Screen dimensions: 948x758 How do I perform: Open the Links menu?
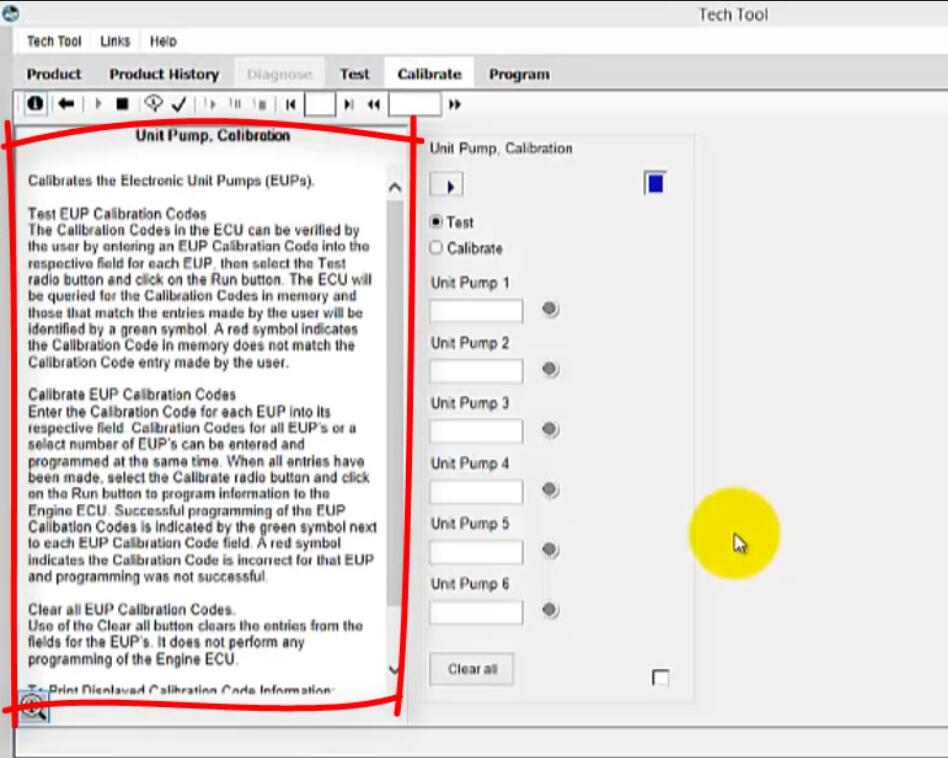(x=115, y=41)
